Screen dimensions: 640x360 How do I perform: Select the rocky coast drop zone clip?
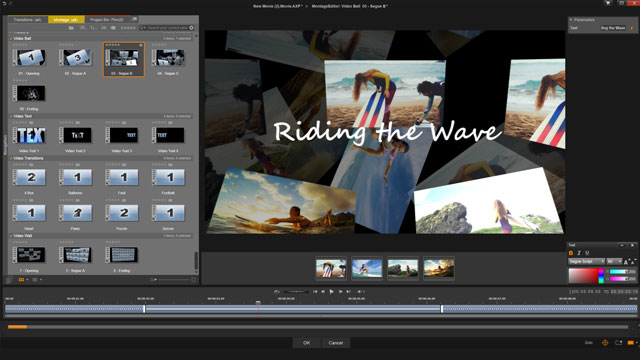[x=403, y=268]
